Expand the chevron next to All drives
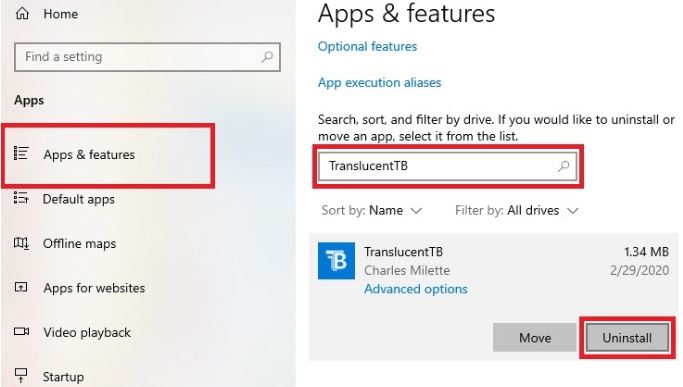This screenshot has width=683, height=387. [573, 211]
